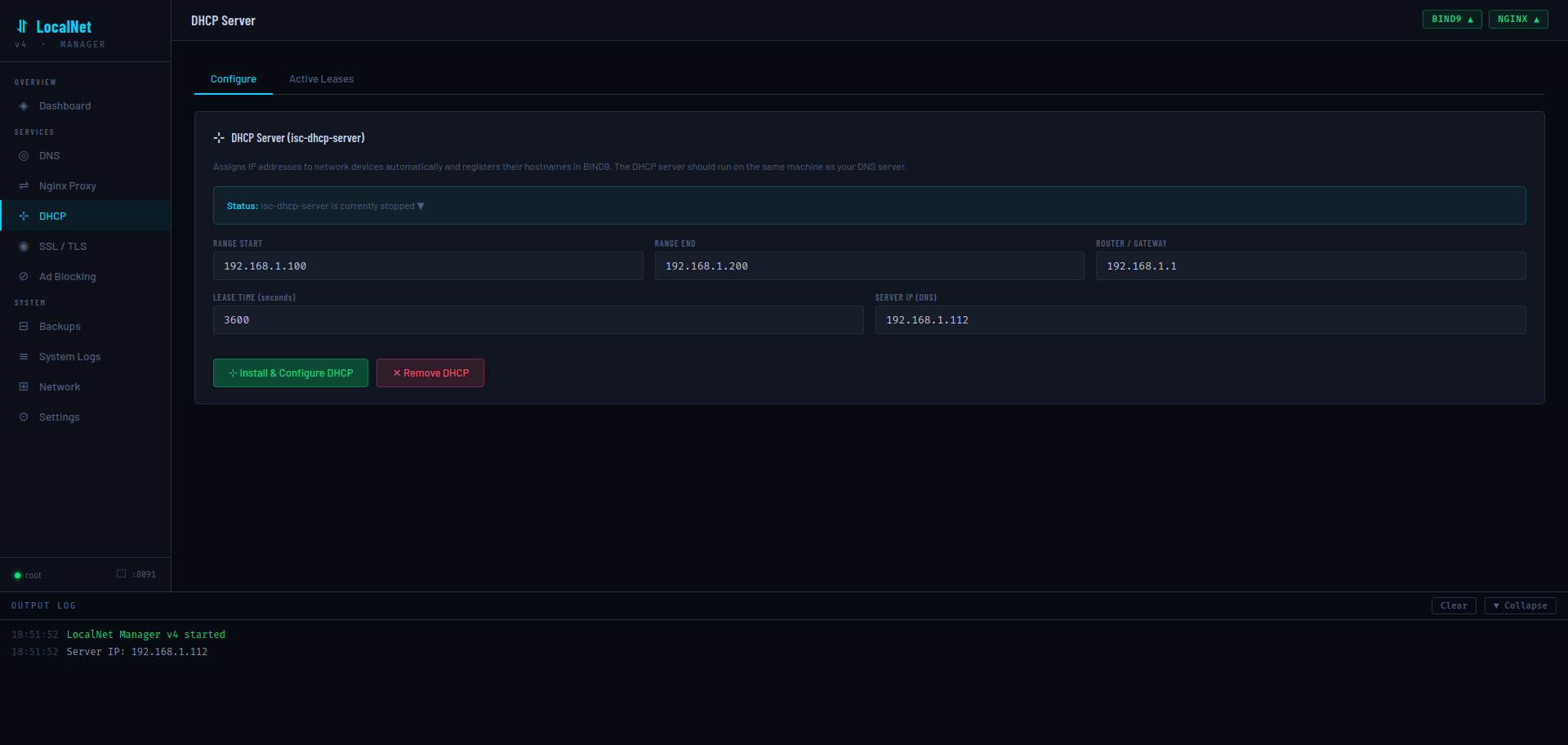The height and width of the screenshot is (745, 1568).
Task: Open the NGINX status badge
Action: click(1518, 19)
